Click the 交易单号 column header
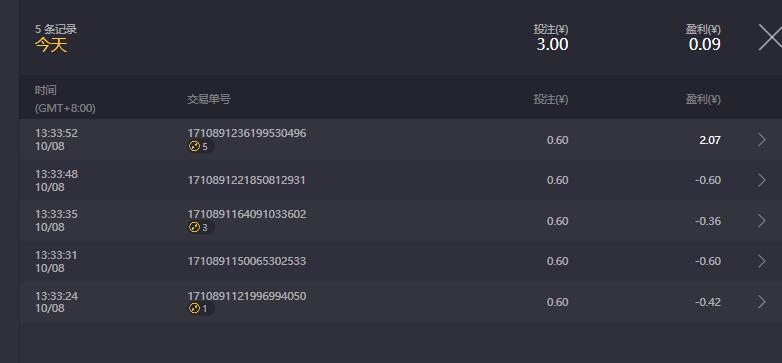Viewport: 782px width, 363px height. (209, 99)
